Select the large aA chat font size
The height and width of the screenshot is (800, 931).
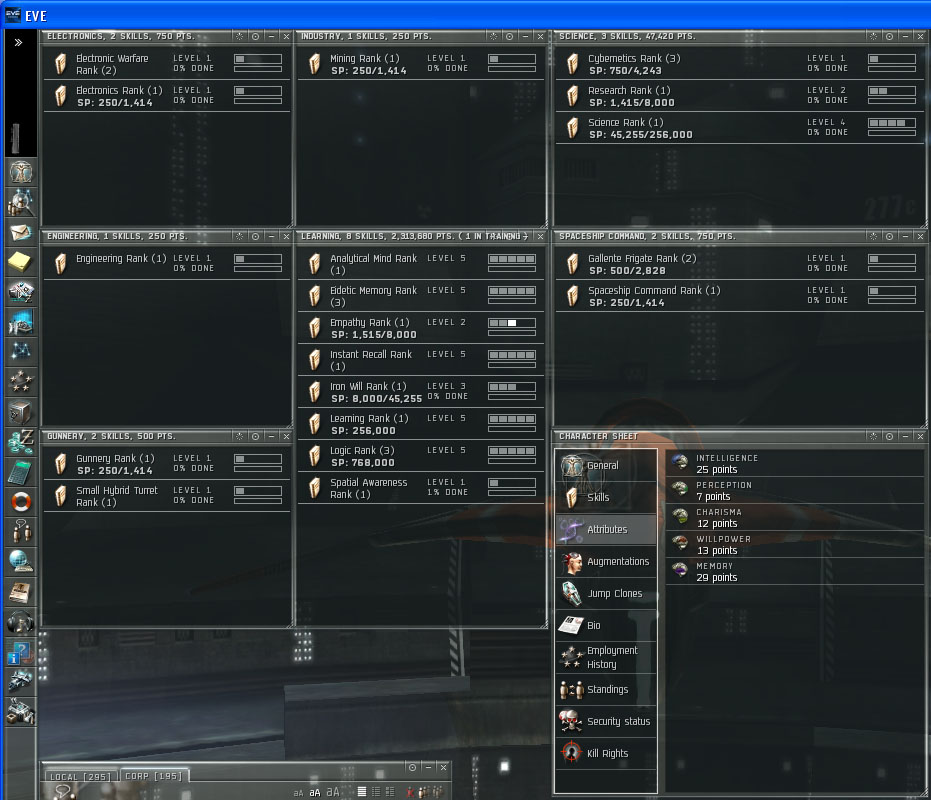click(333, 792)
